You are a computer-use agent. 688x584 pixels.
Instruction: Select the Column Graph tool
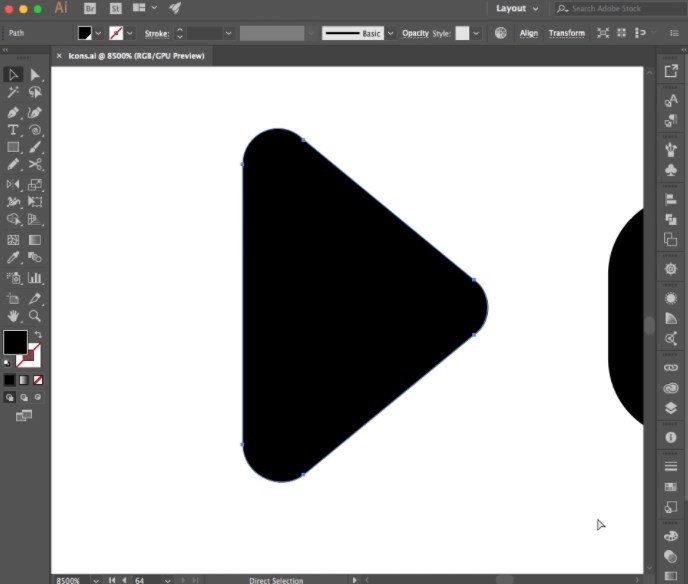pos(35,278)
